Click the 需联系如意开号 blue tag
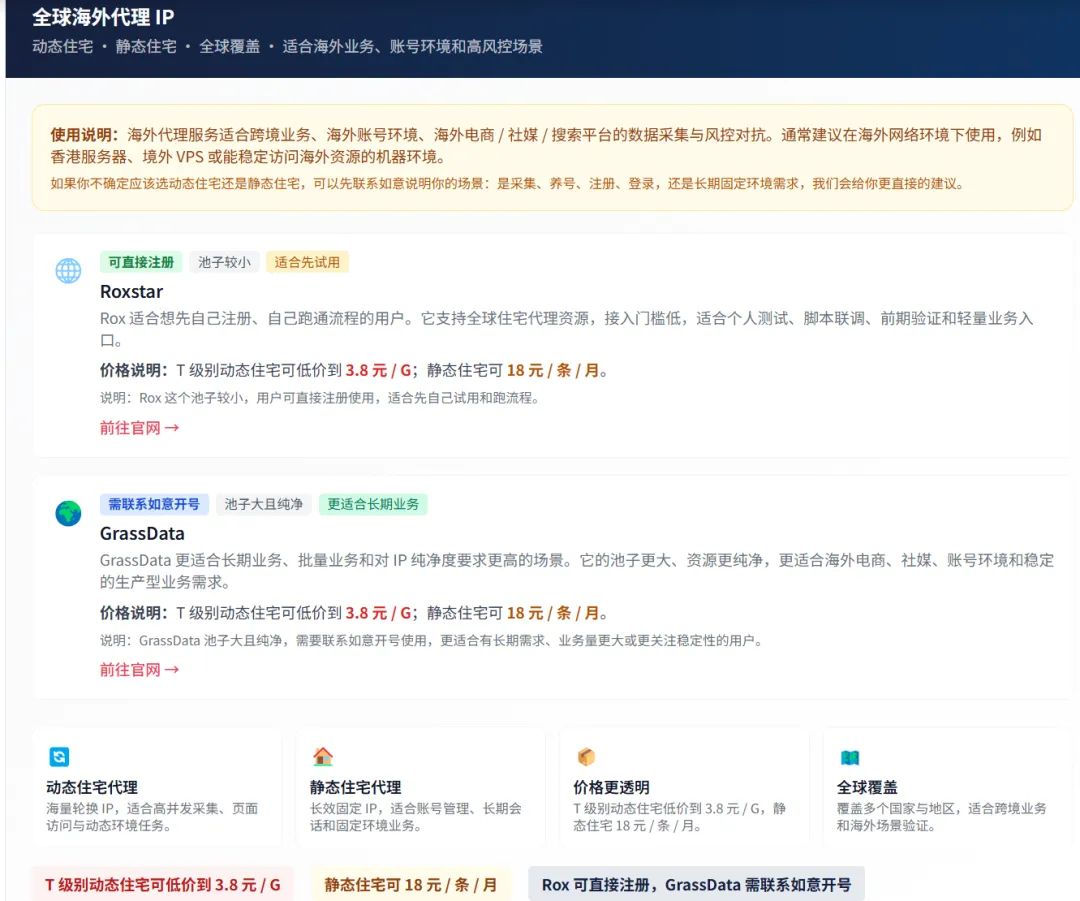This screenshot has width=1080, height=901. tap(154, 504)
